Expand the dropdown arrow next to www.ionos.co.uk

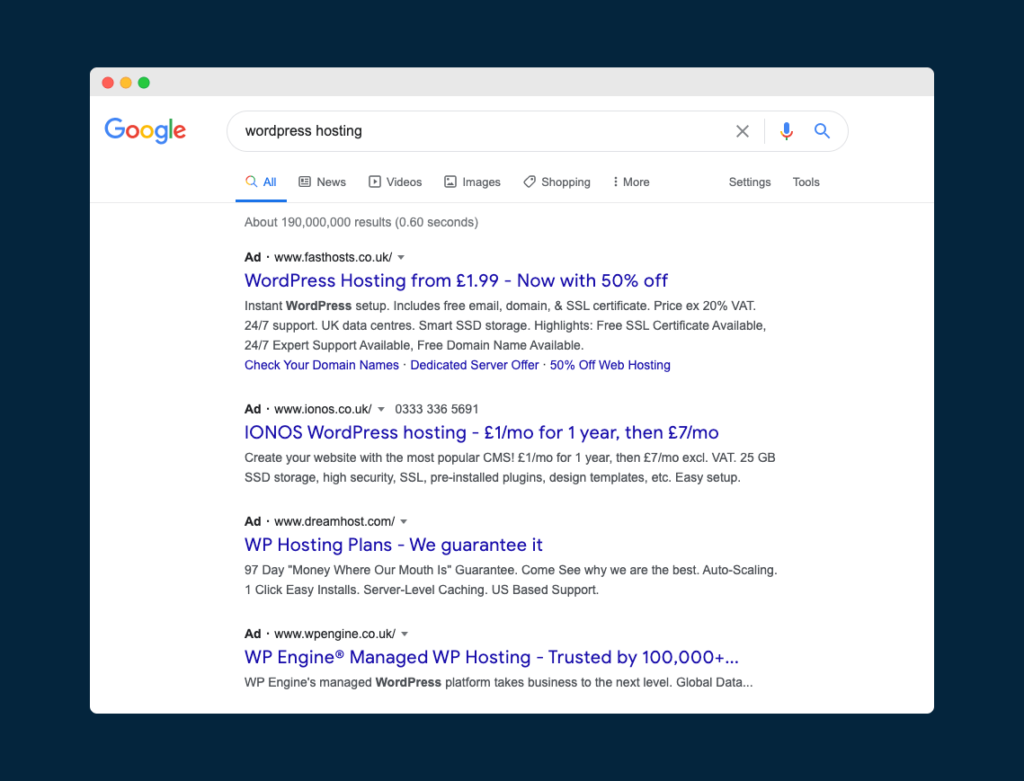(381, 409)
